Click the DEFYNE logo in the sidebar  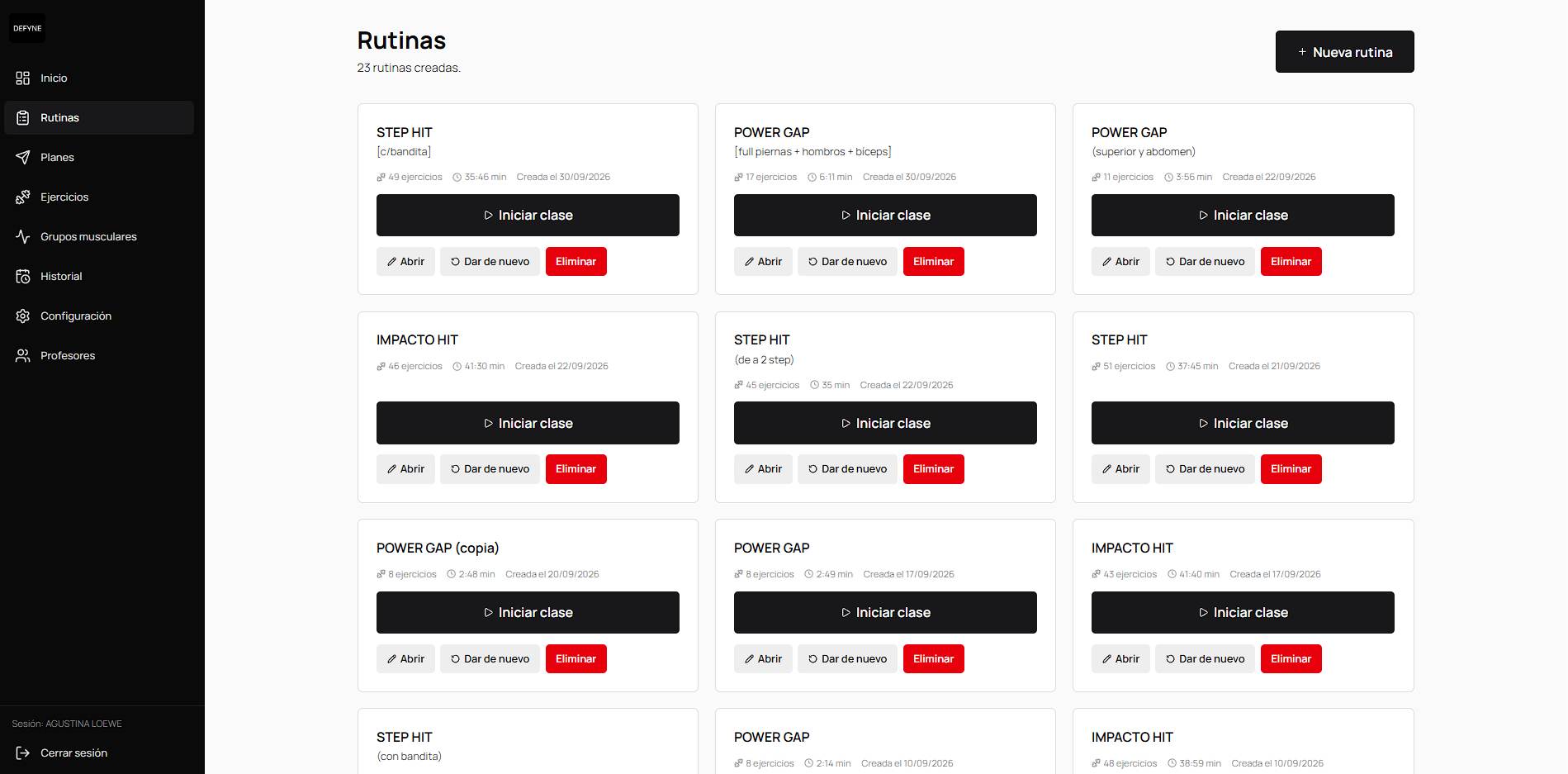[27, 28]
